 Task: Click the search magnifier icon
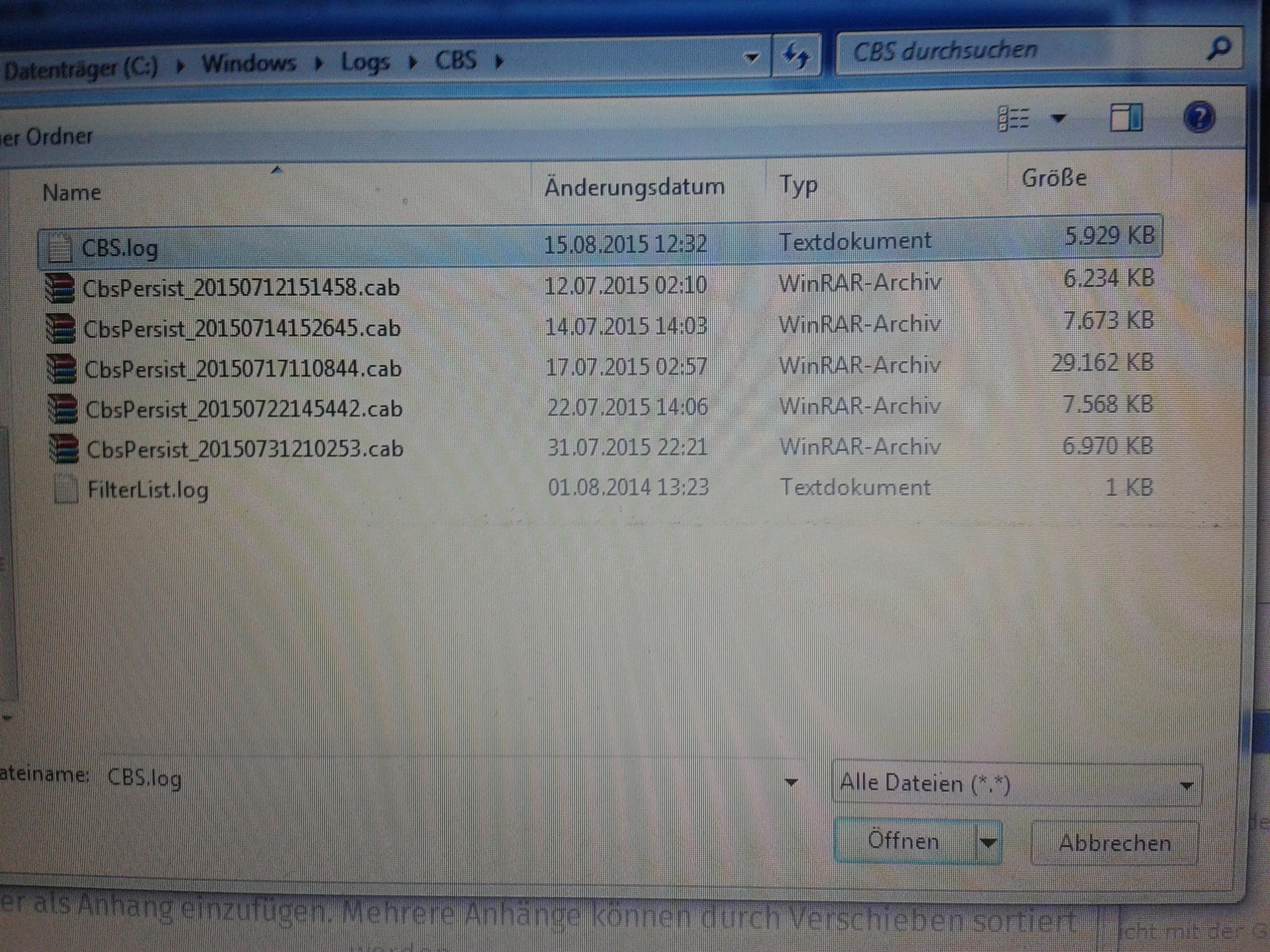coord(1217,49)
